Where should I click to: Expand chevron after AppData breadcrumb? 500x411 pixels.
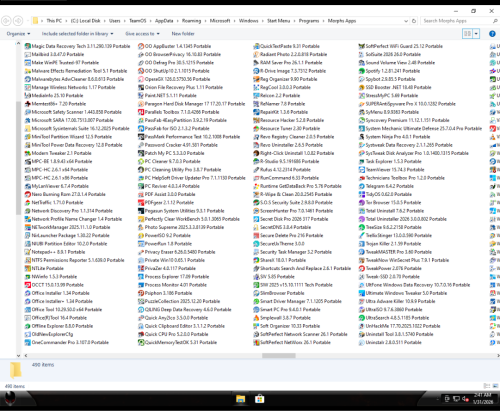178,21
